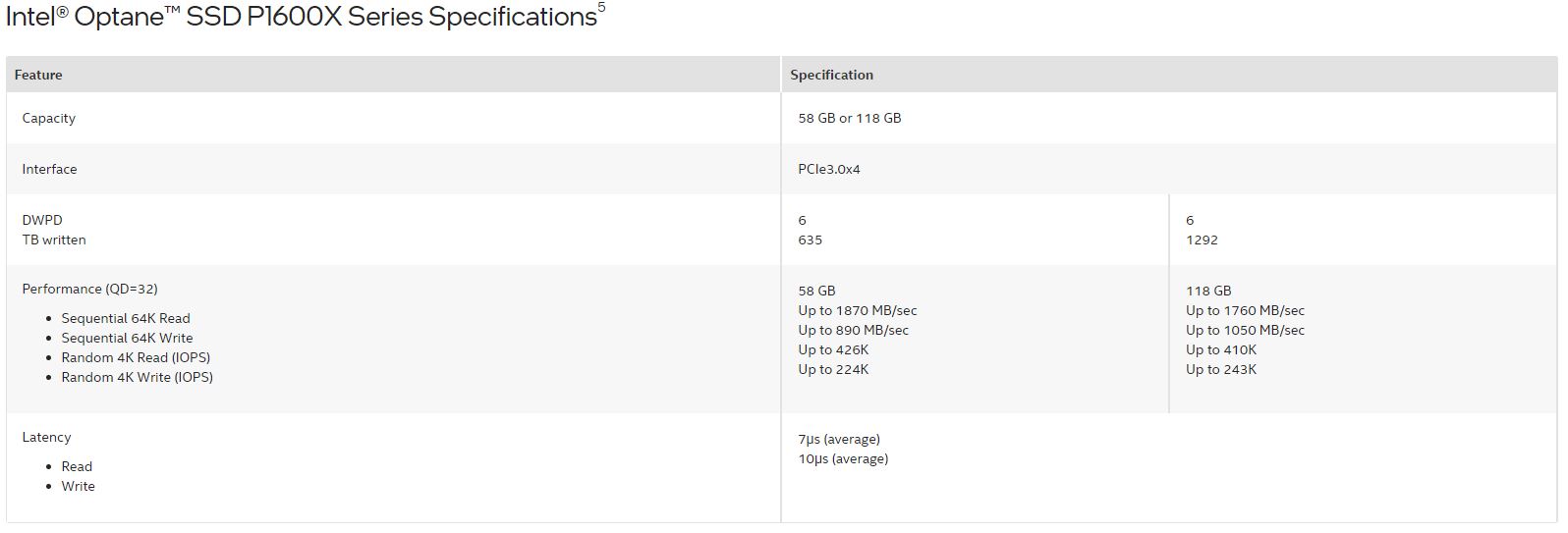Select the Capacity feature cell
This screenshot has width=1568, height=533.
[49, 118]
